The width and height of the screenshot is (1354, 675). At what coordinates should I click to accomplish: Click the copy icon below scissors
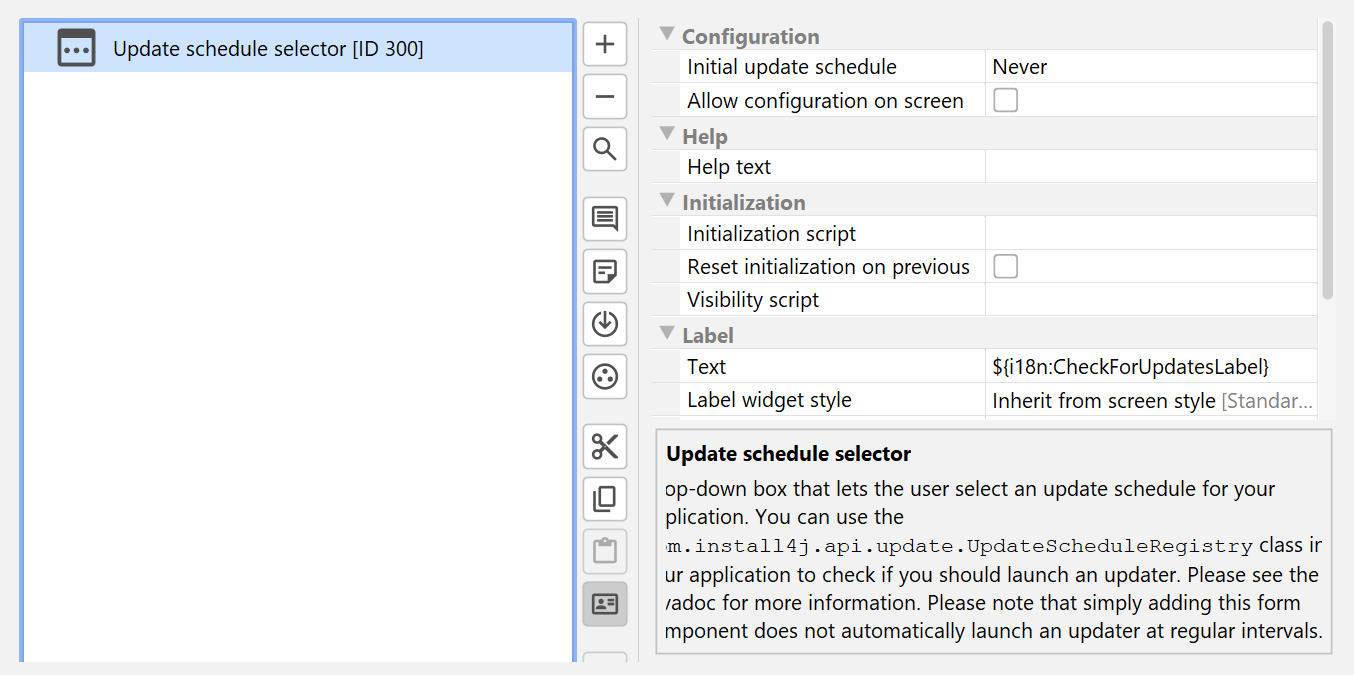pos(605,498)
